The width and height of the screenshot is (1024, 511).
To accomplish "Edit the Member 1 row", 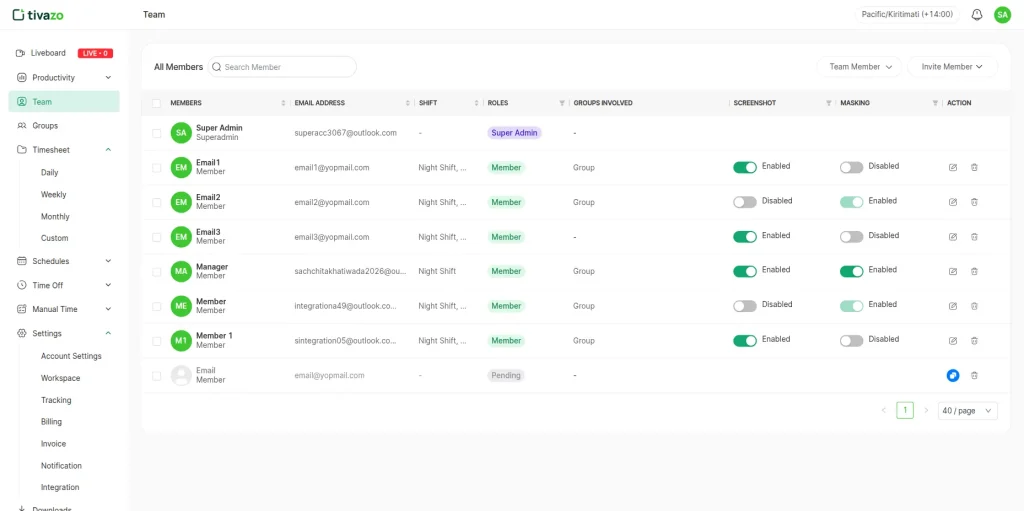I will tap(953, 340).
